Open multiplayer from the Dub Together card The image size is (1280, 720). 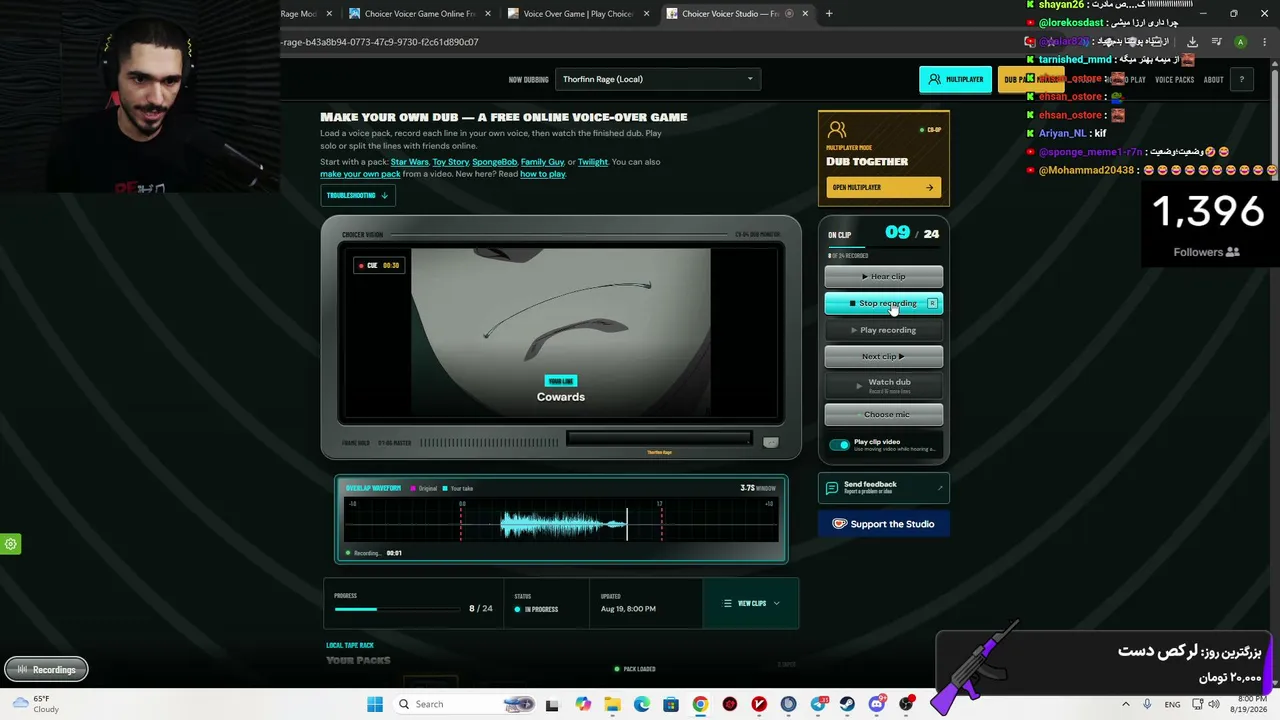[x=883, y=187]
